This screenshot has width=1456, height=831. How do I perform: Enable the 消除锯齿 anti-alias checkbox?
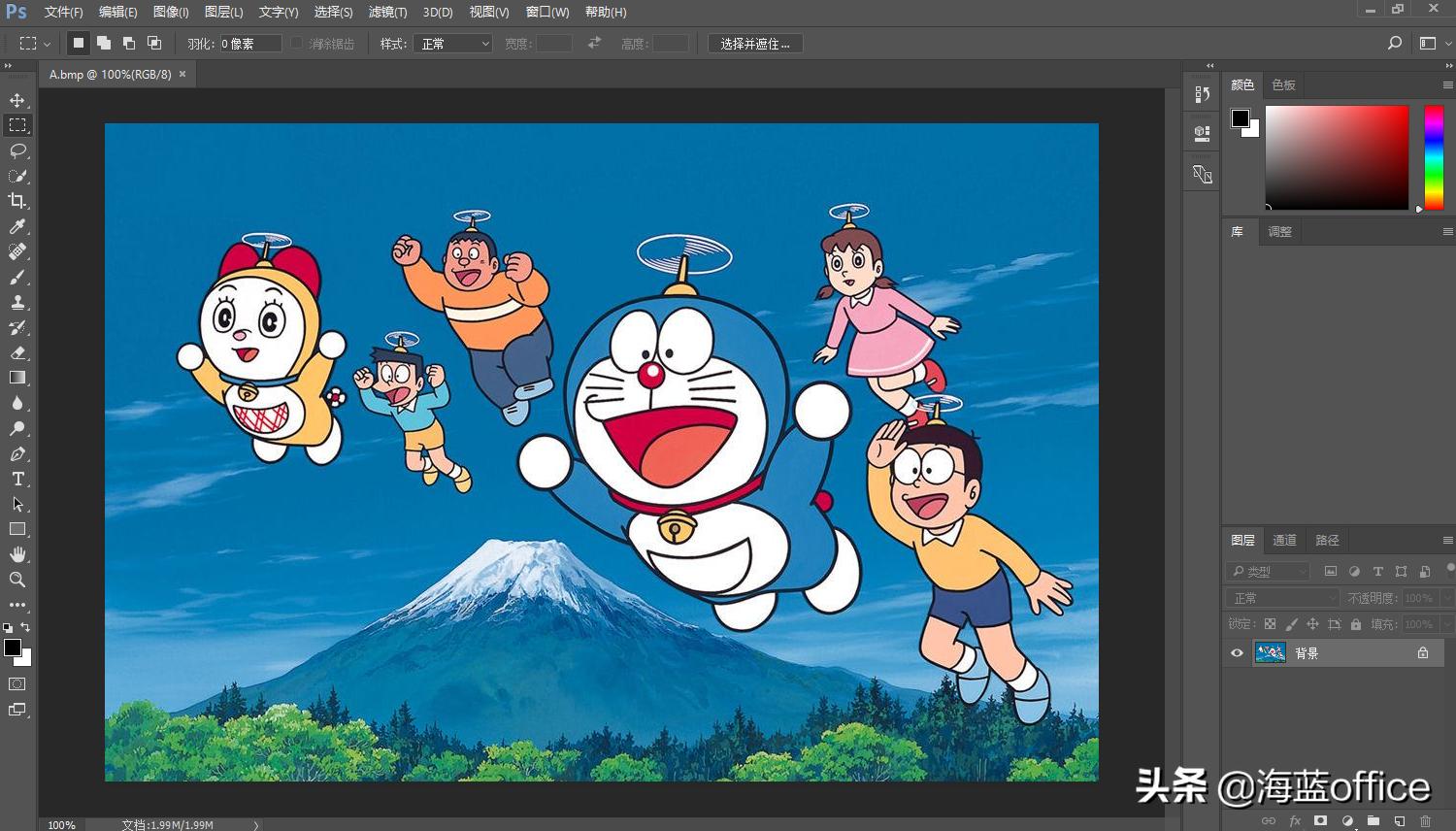[296, 43]
